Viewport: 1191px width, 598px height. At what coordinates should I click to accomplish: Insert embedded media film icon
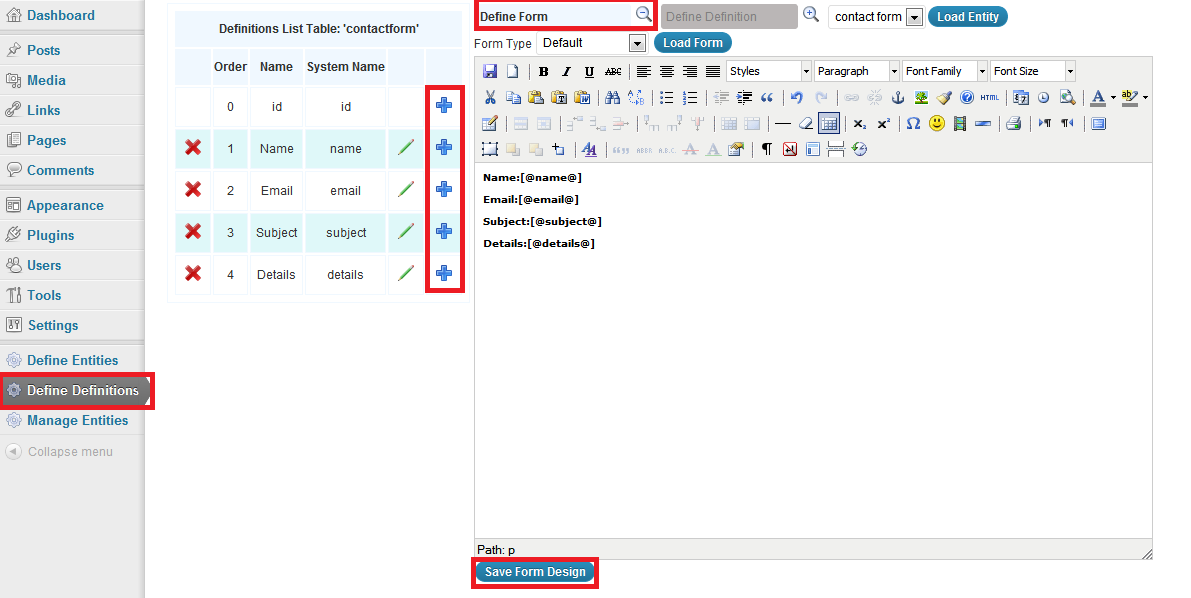(960, 123)
